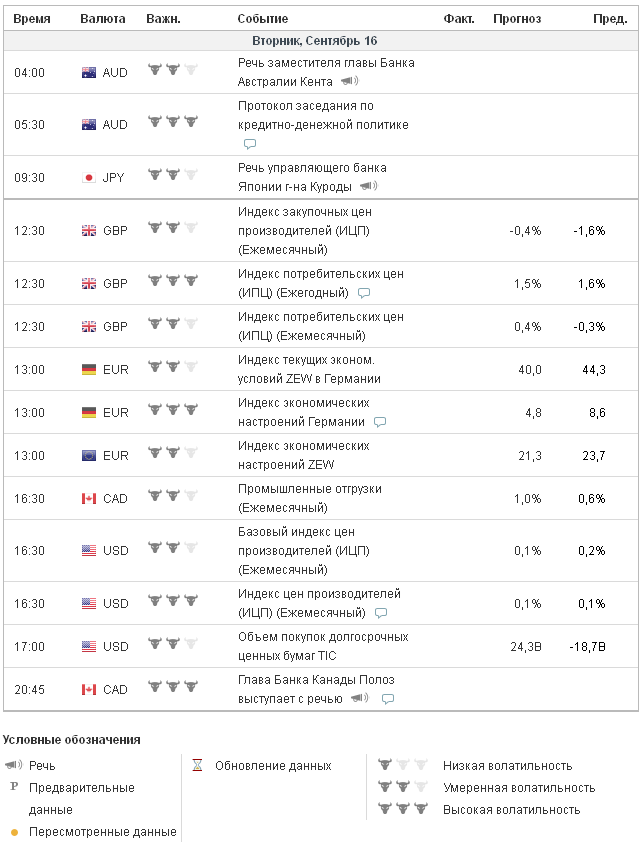Click hourglass icon next to Обновление данных
This screenshot has height=848, width=644.
[x=198, y=766]
